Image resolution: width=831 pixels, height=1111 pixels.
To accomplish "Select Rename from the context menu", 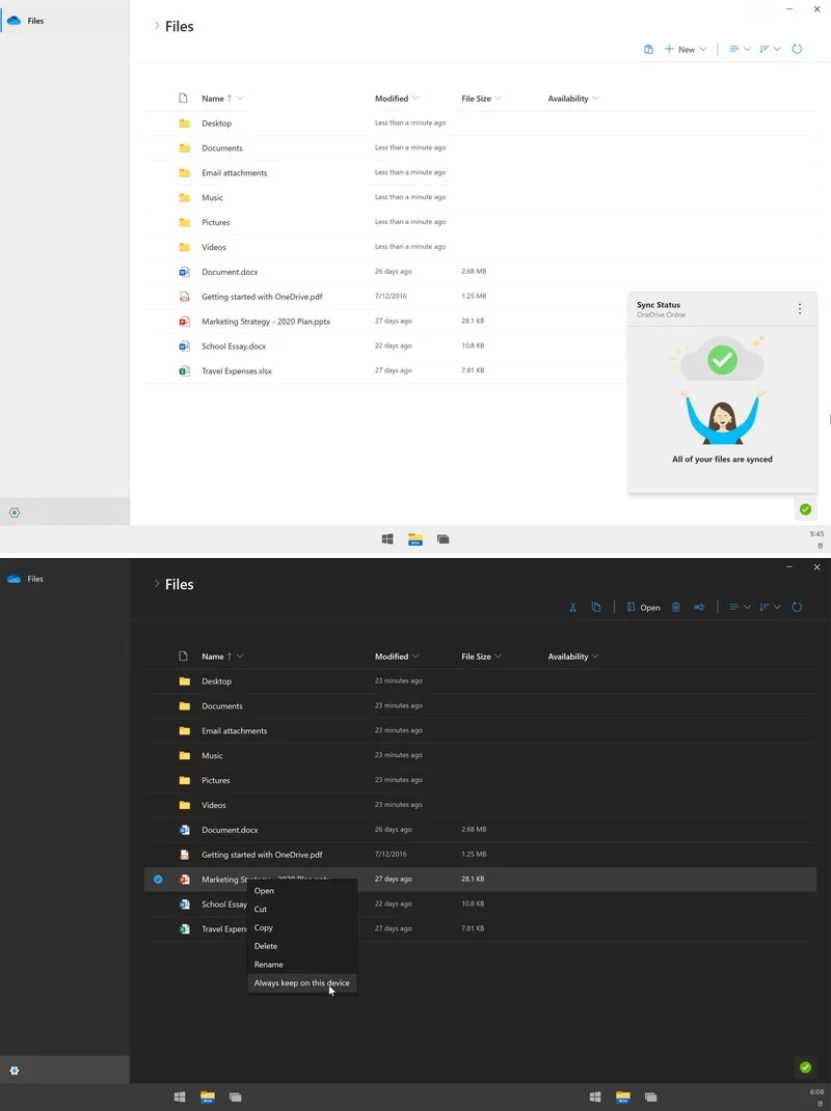I will (268, 964).
